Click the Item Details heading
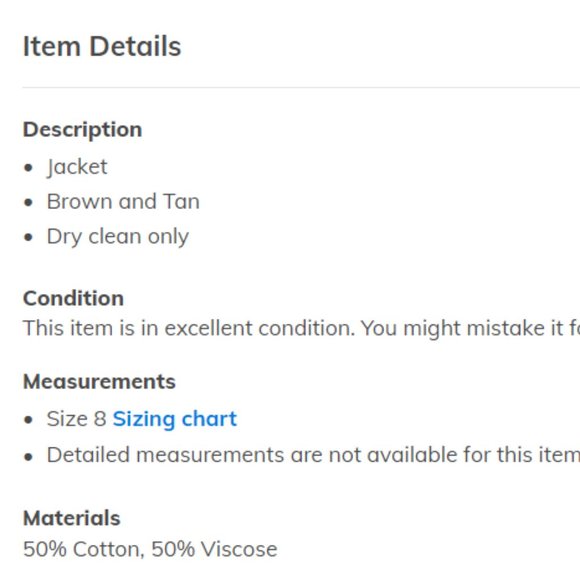 [x=102, y=47]
